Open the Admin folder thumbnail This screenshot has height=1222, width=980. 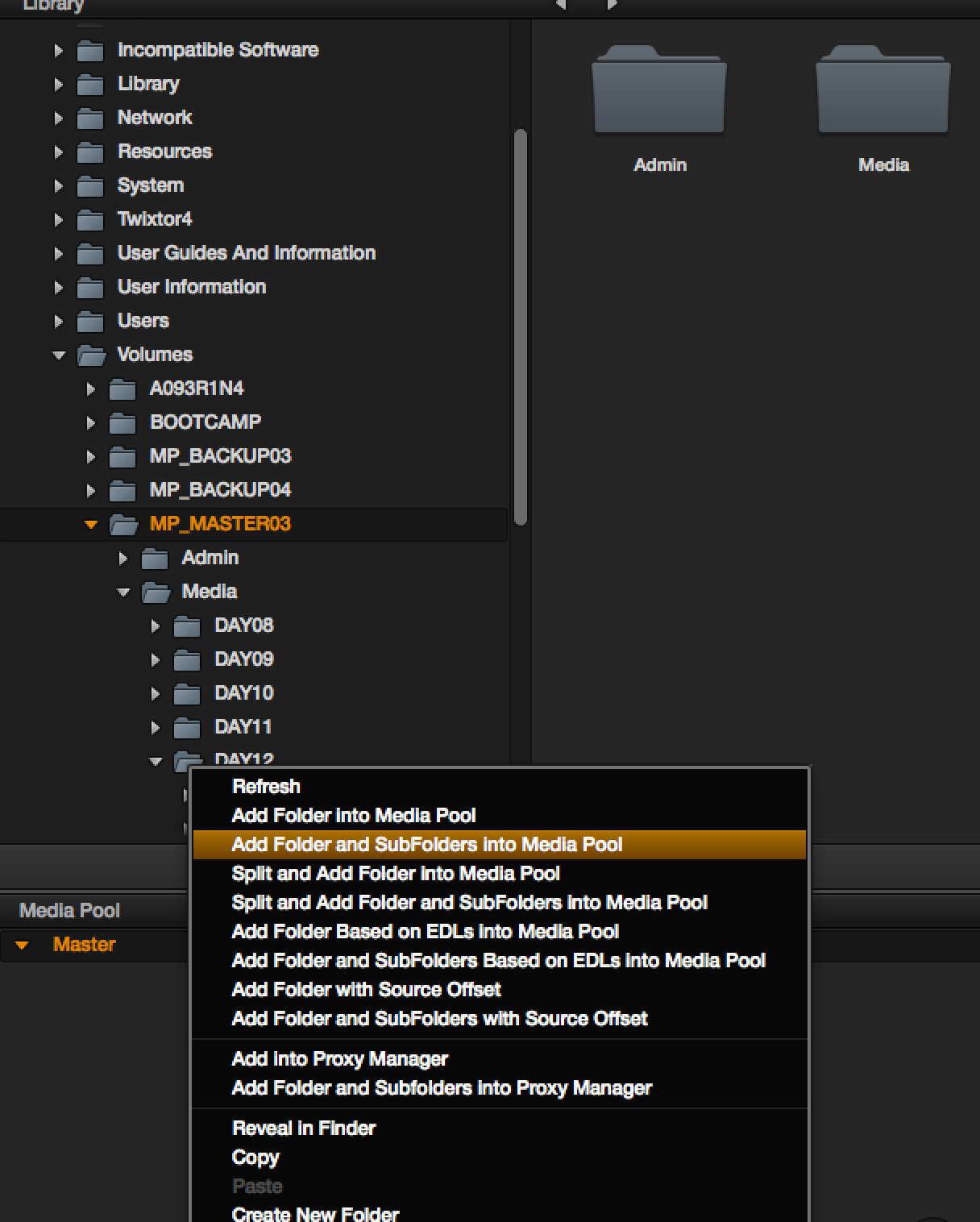coord(658,91)
